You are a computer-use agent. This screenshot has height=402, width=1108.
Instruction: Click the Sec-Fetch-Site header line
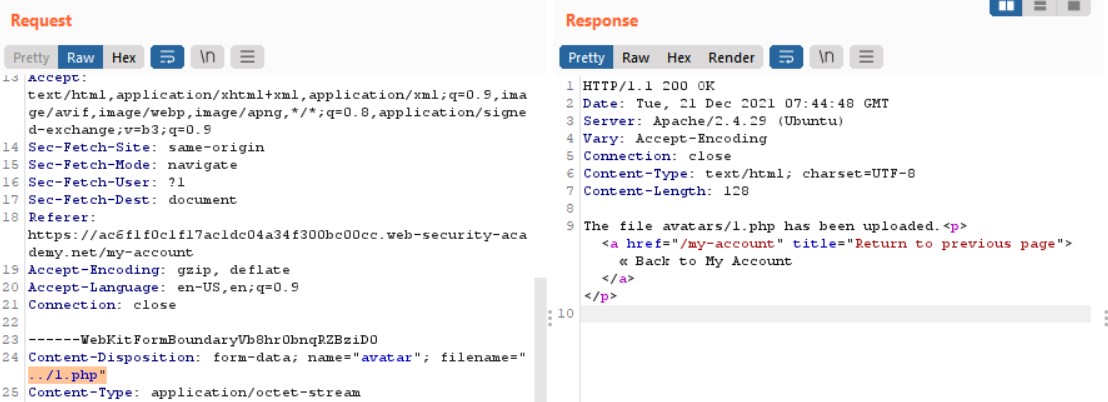click(x=146, y=148)
